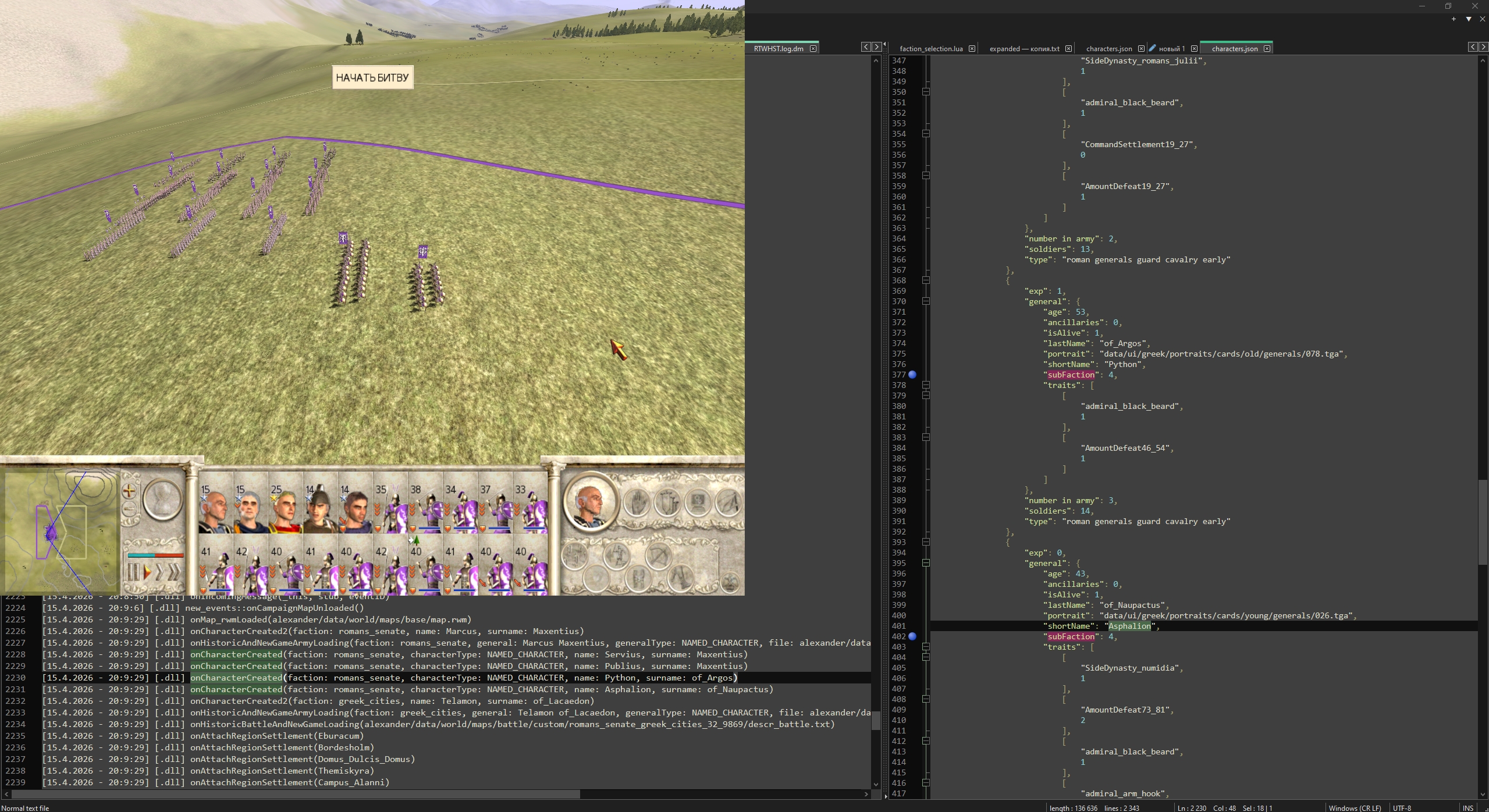Collapse the "traits" fold at line 378
The width and height of the screenshot is (1489, 812).
tap(926, 385)
